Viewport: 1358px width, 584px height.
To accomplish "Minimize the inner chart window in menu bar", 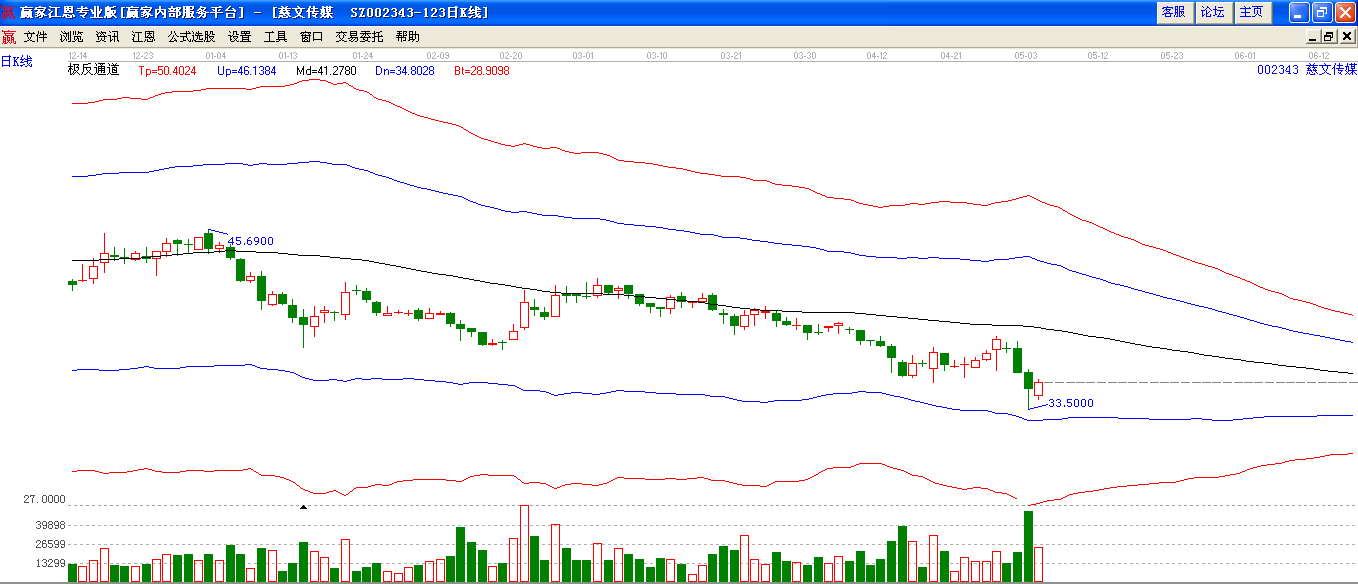I will tap(1314, 37).
